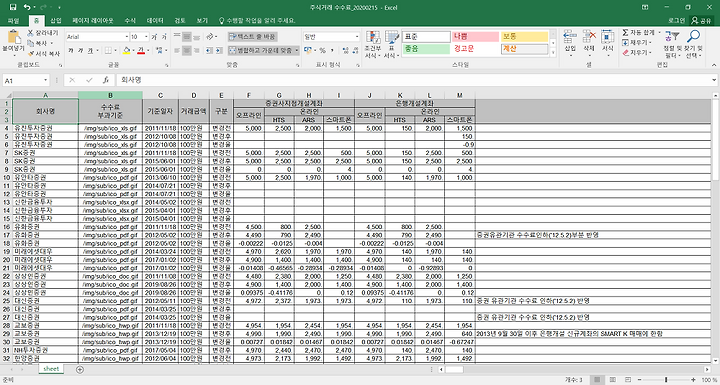Image resolution: width=720 pixels, height=385 pixels.
Task: Apply the 나쁨 cell style
Action: 475,37
